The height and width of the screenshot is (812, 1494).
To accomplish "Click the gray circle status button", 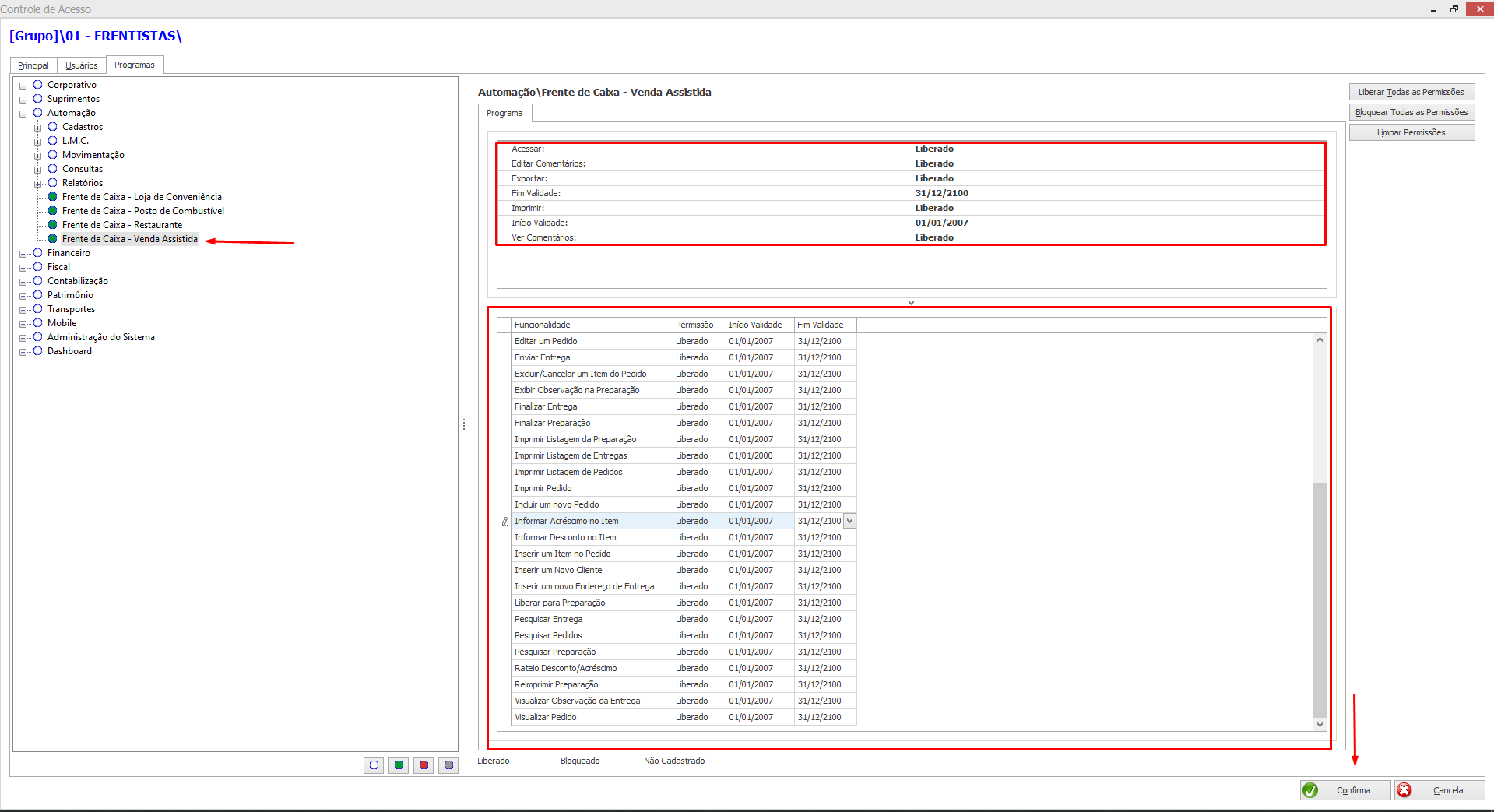I will pyautogui.click(x=448, y=765).
